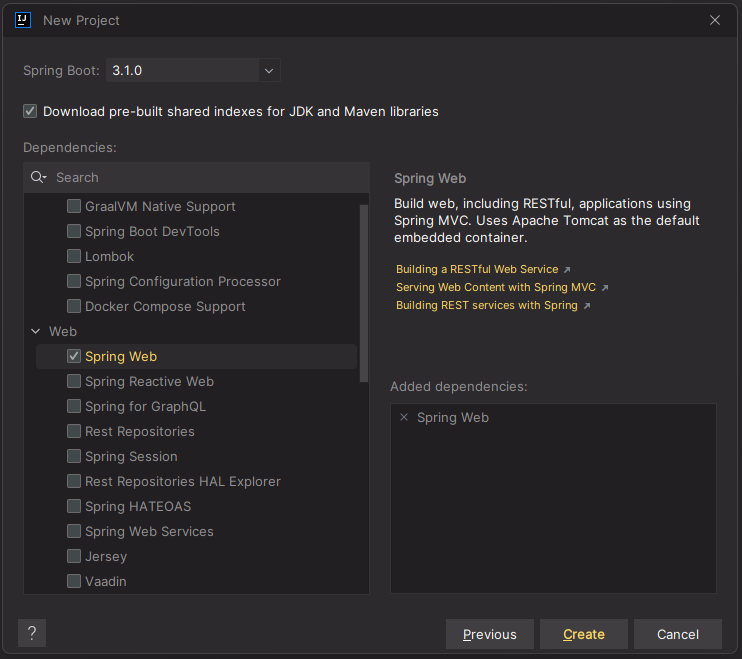Viewport: 742px width, 659px height.
Task: Click external arrow icon beside Serving Web Content
Action: [605, 288]
